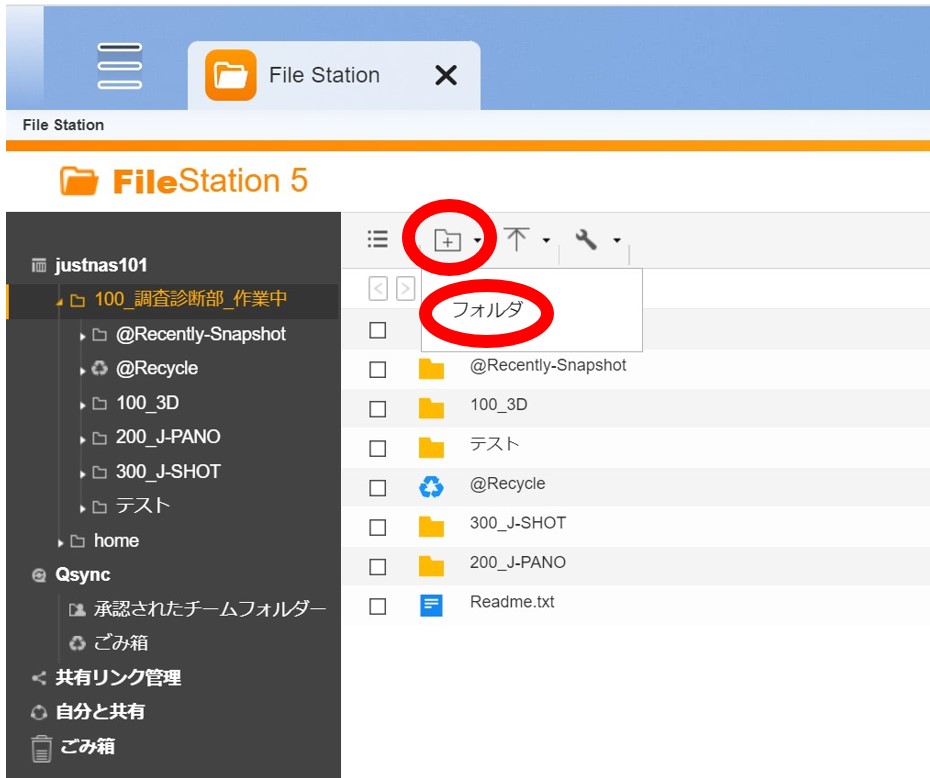Viewport: 930px width, 778px height.
Task: Open the dropdown arrow next to create folder
Action: (477, 240)
